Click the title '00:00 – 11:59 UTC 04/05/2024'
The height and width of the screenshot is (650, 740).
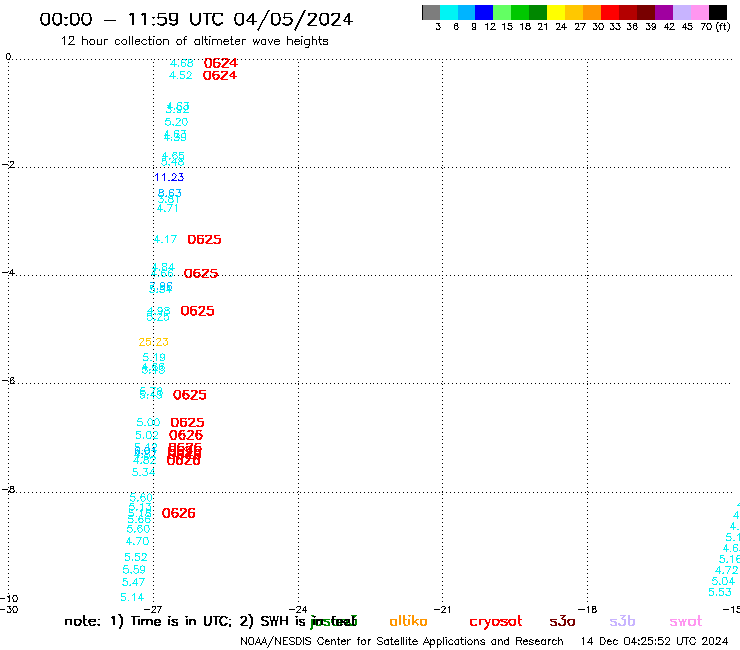pos(196,19)
